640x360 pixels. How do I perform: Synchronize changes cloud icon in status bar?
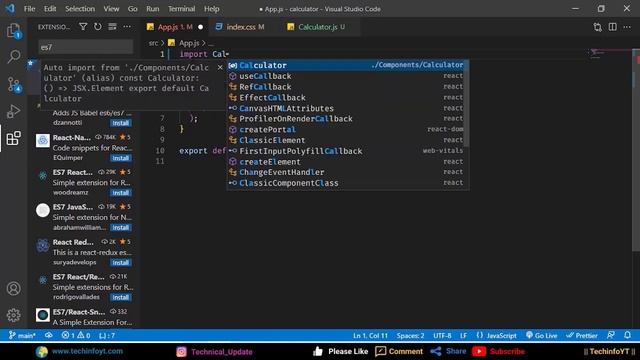point(49,336)
